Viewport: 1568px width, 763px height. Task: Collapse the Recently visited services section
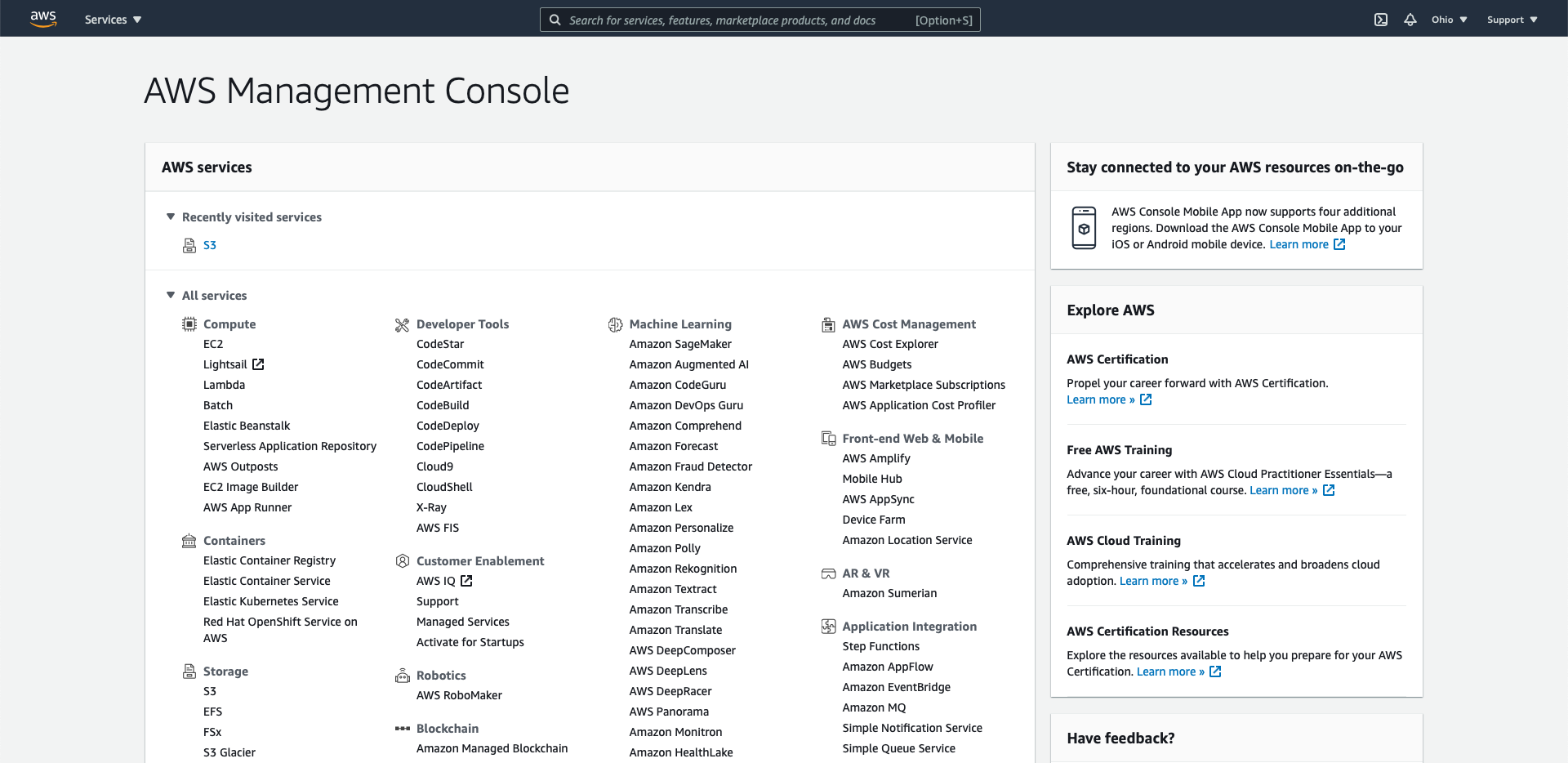pos(171,217)
